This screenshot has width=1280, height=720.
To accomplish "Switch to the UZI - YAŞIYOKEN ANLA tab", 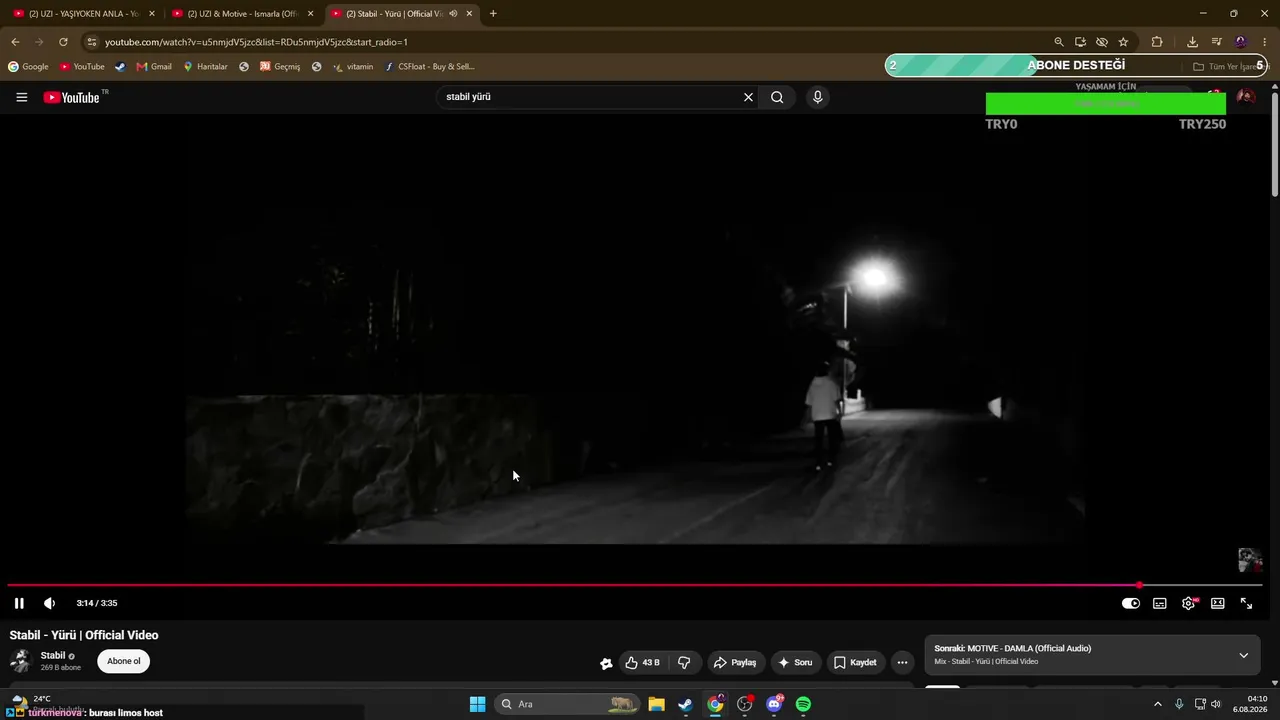I will [x=85, y=14].
